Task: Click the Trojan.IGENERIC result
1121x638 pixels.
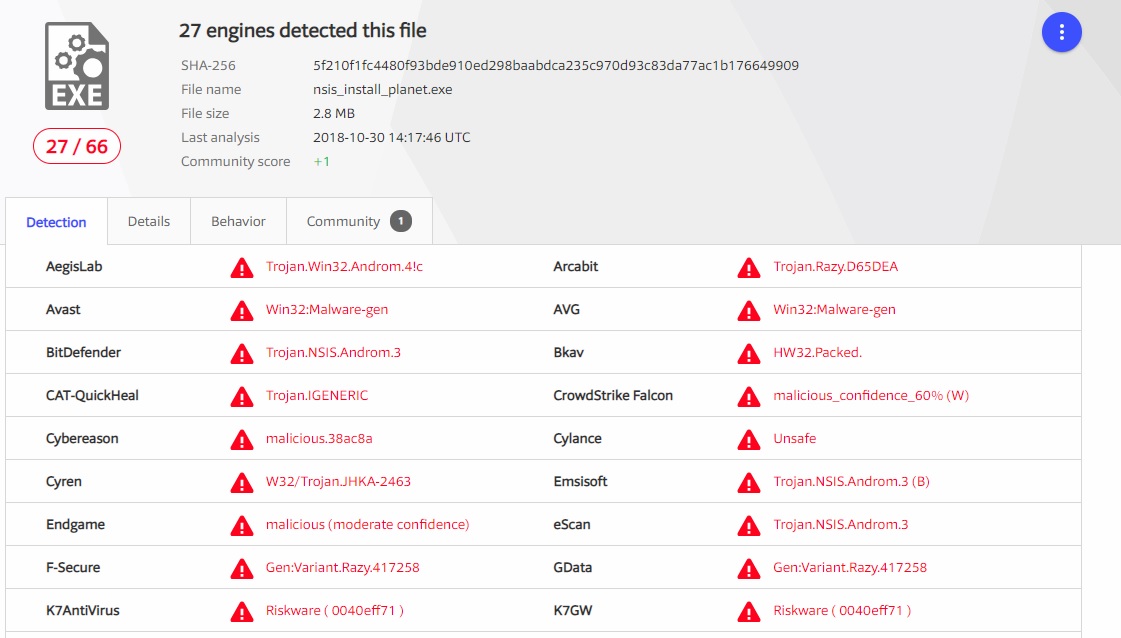Action: [317, 396]
